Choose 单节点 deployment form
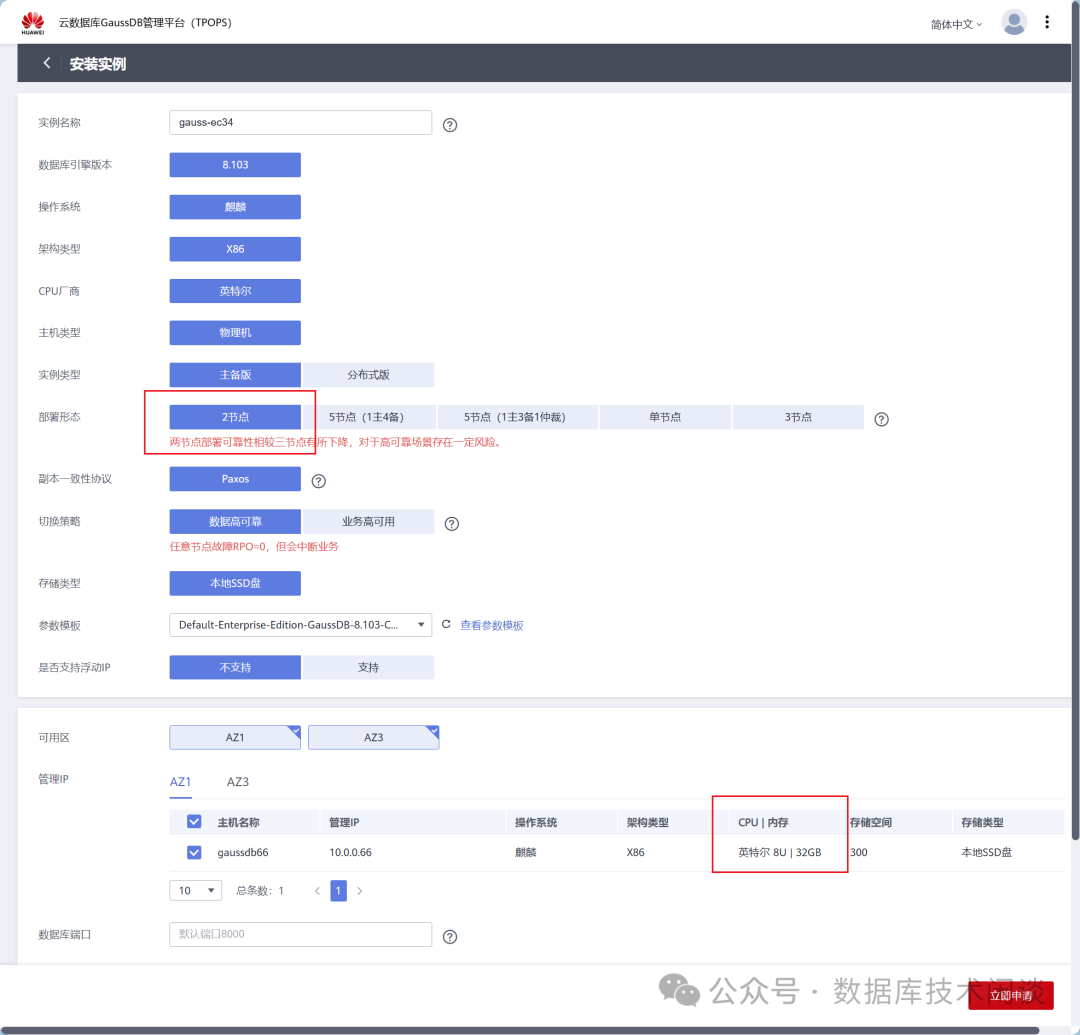 point(665,417)
